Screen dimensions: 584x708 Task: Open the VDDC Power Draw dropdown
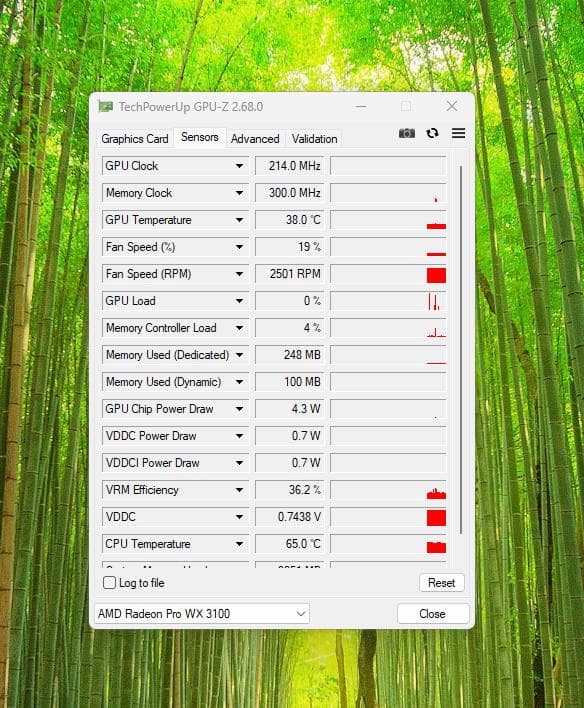click(x=239, y=436)
